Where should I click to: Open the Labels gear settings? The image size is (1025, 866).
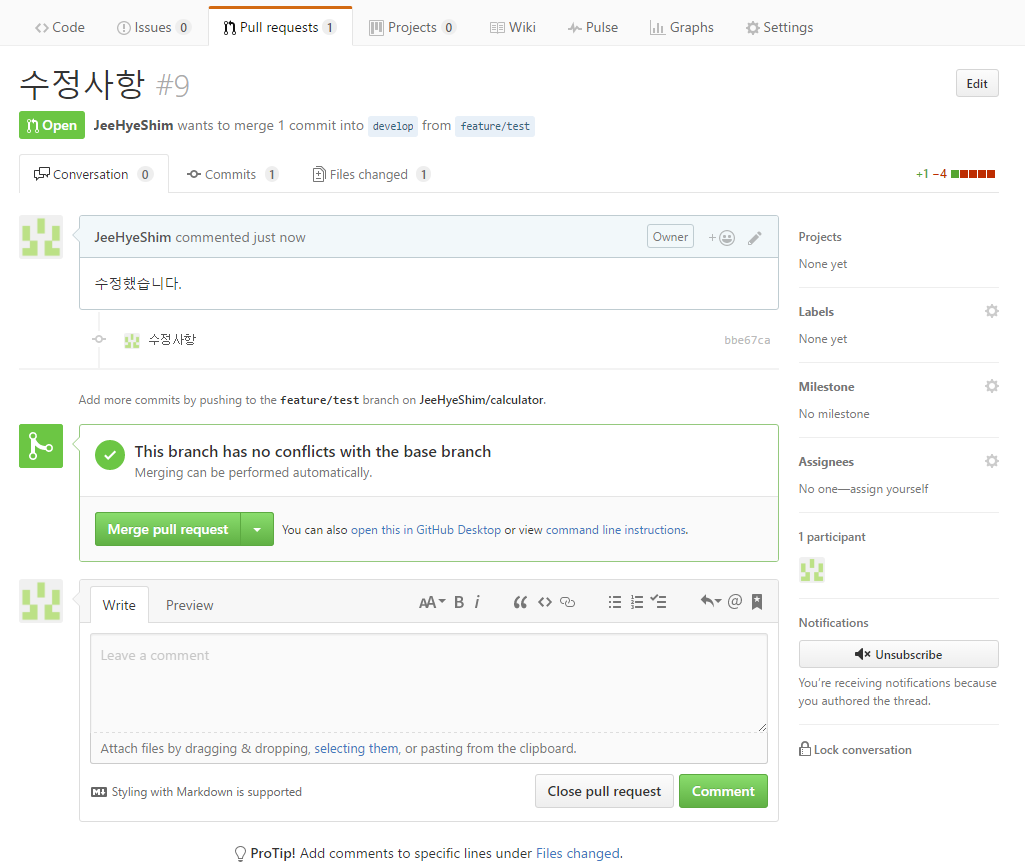[992, 311]
